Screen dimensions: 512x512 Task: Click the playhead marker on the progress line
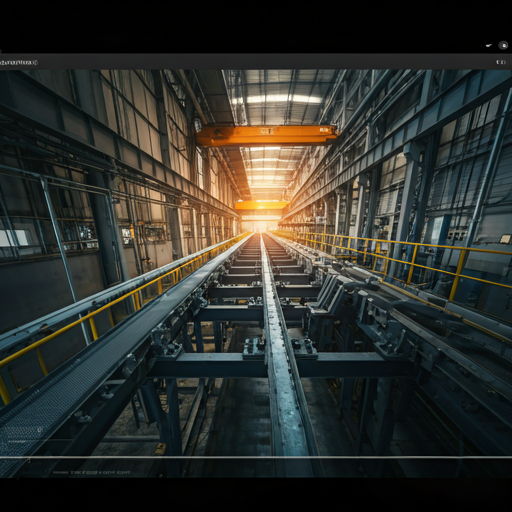pyautogui.click(x=28, y=459)
